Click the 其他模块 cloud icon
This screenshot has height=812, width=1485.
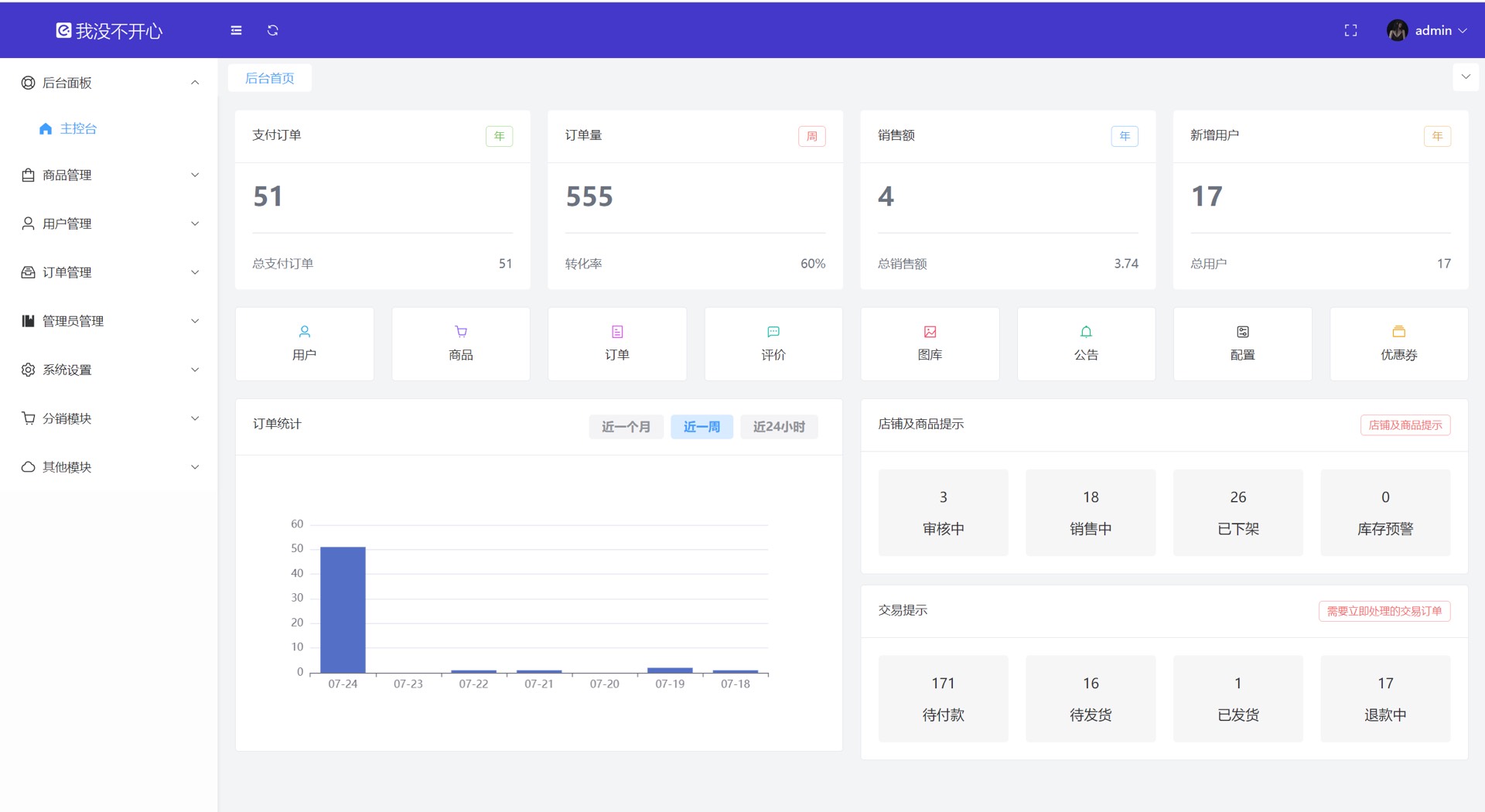(28, 467)
